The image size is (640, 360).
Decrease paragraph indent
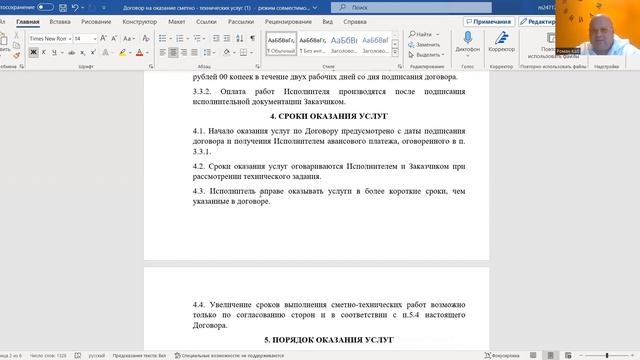point(216,38)
